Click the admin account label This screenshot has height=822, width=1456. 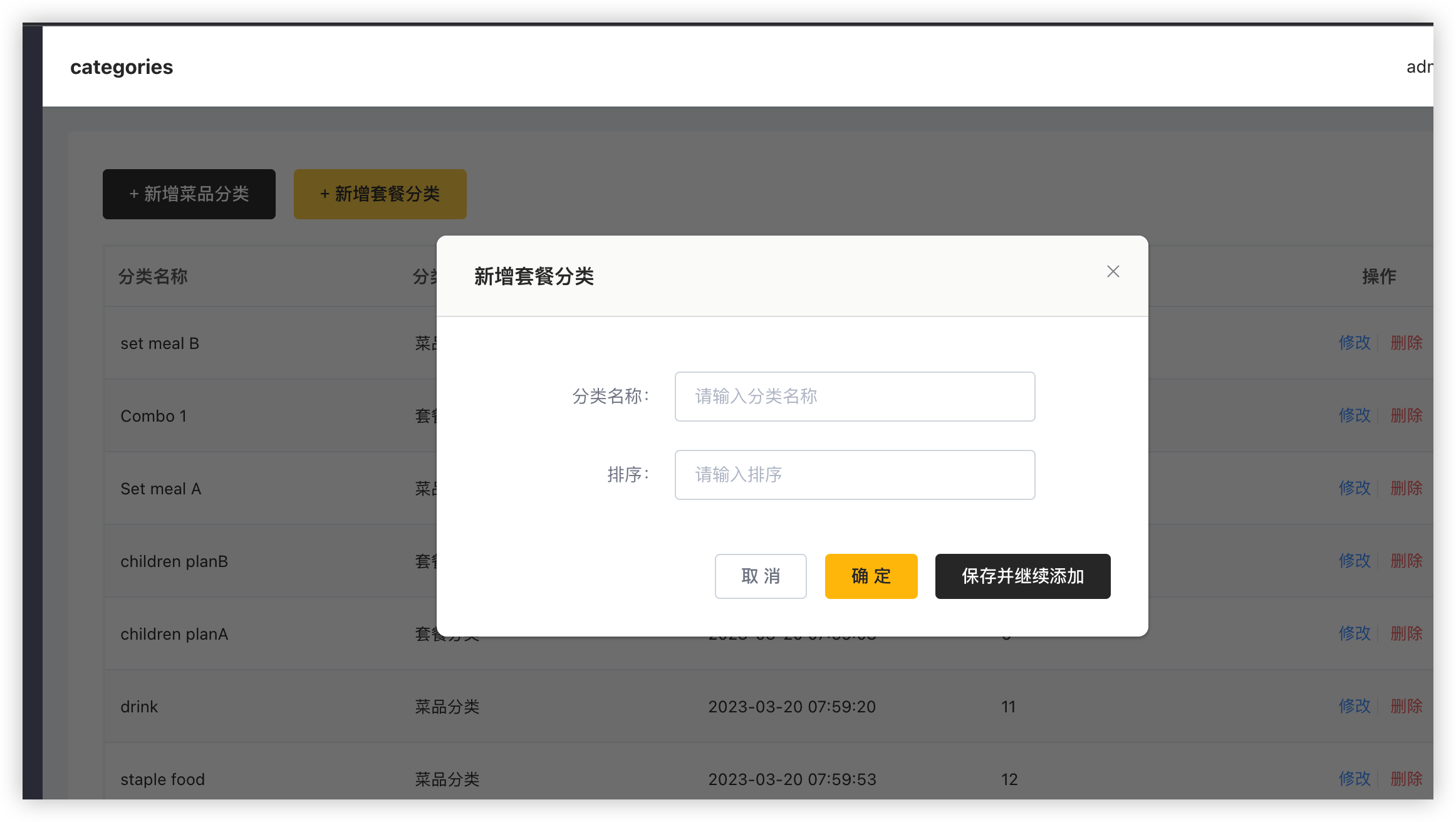(1423, 67)
